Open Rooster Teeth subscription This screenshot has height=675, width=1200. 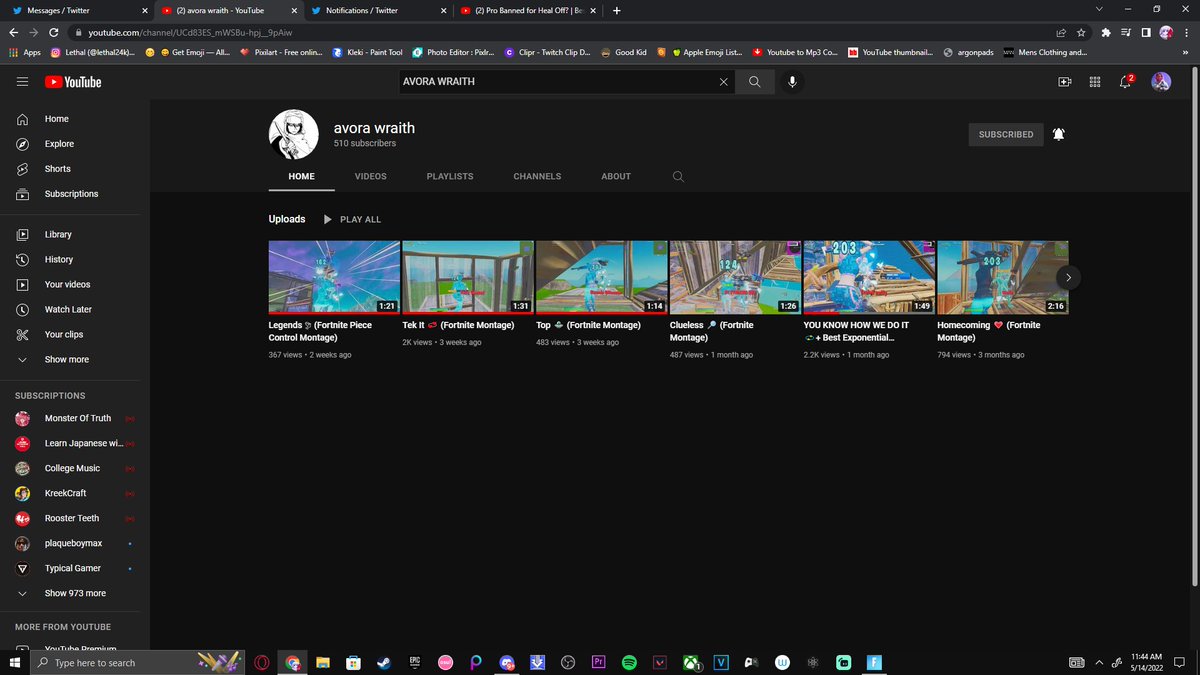(75, 518)
